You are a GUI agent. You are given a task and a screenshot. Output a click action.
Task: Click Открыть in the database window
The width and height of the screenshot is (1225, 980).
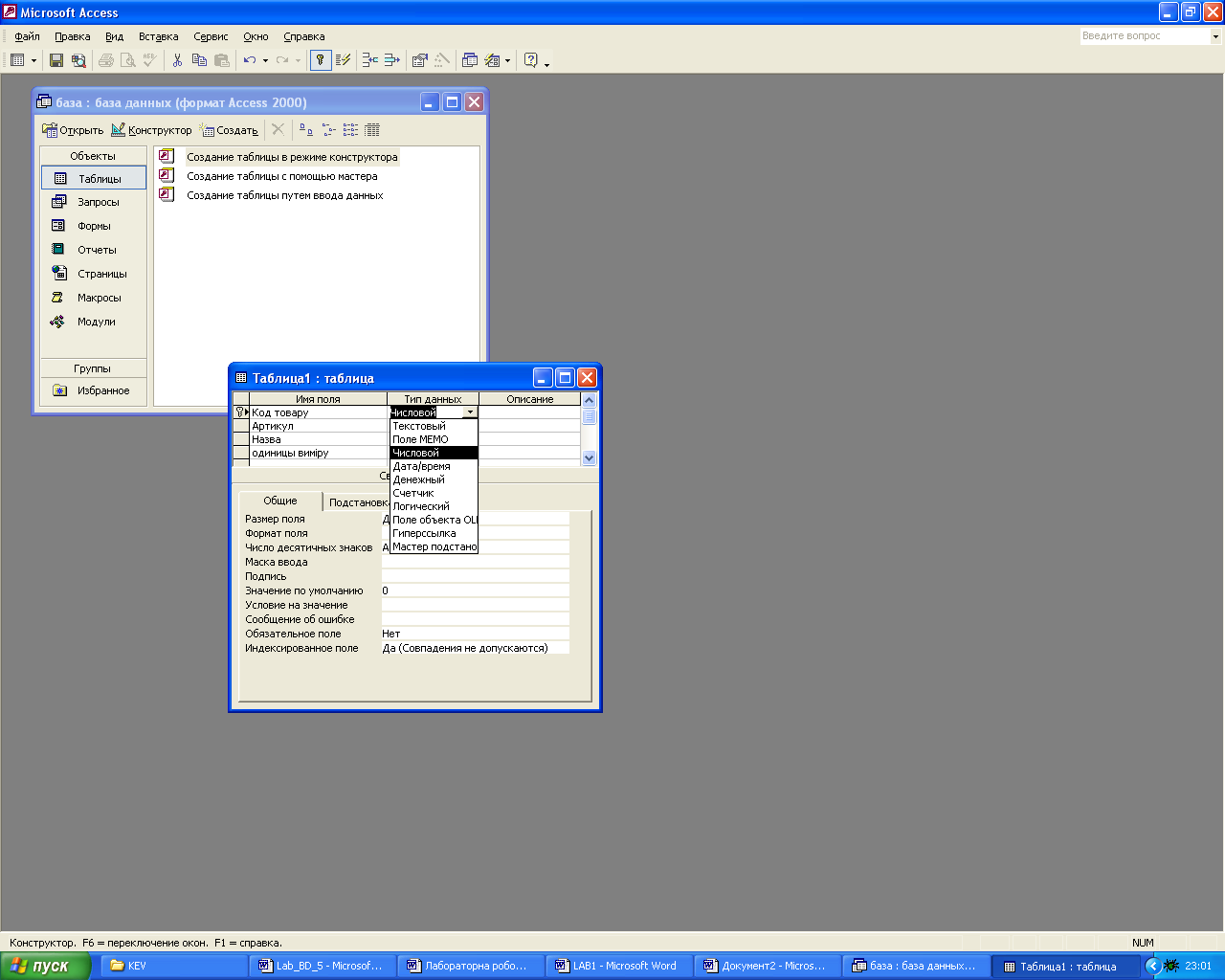tap(73, 130)
